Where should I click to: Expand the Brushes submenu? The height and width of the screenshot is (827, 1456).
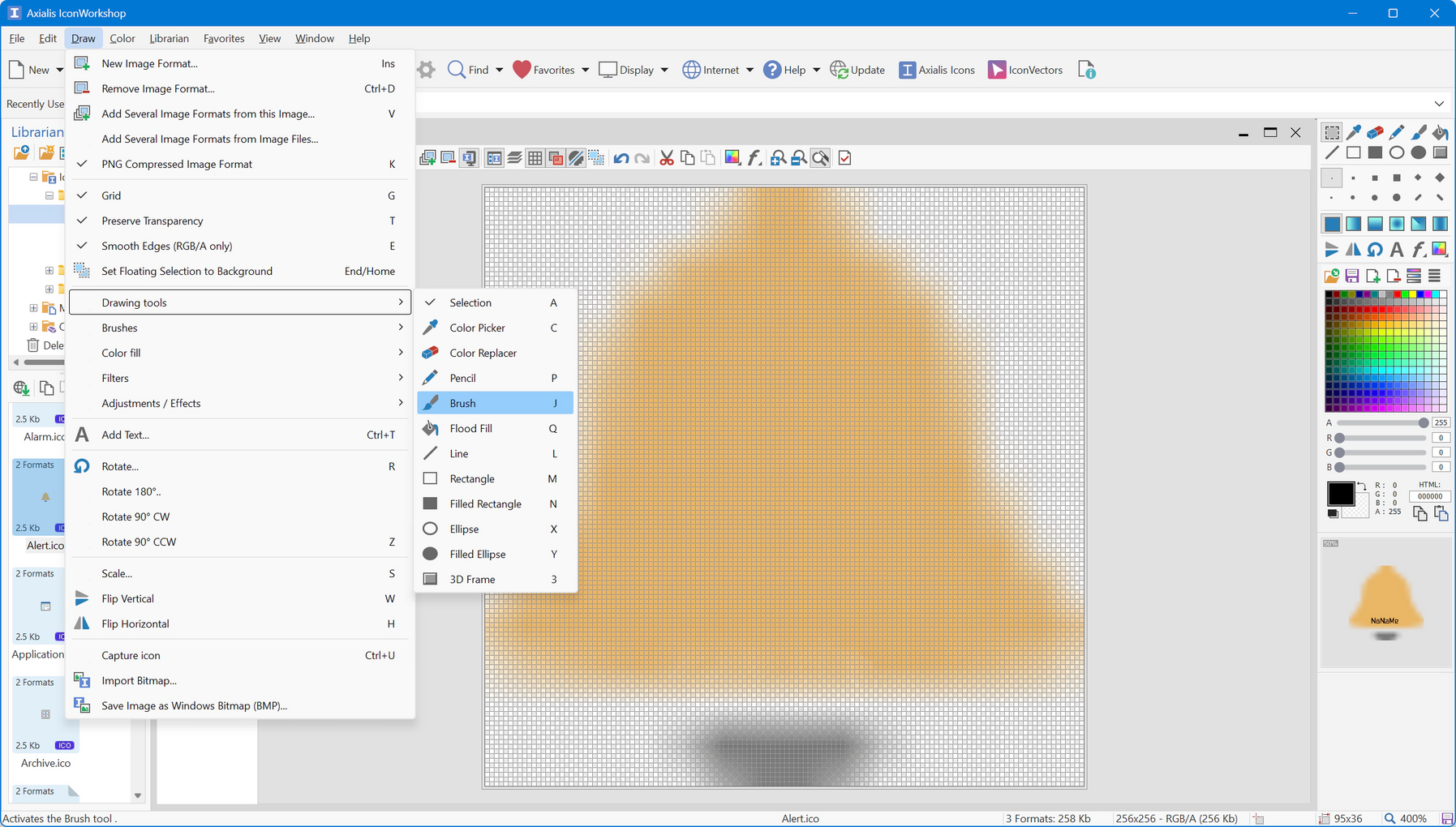click(x=240, y=328)
